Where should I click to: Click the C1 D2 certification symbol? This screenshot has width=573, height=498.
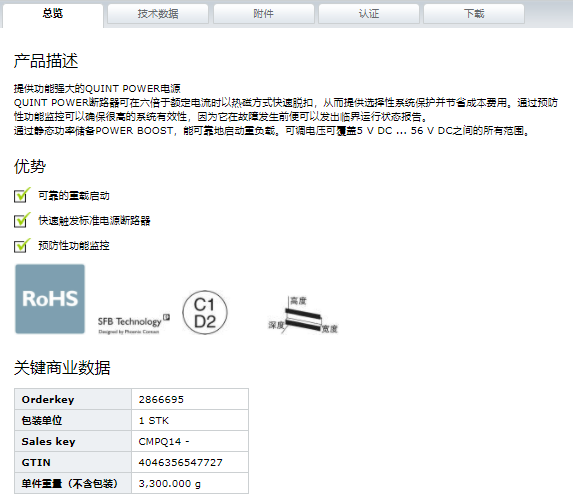pos(205,313)
